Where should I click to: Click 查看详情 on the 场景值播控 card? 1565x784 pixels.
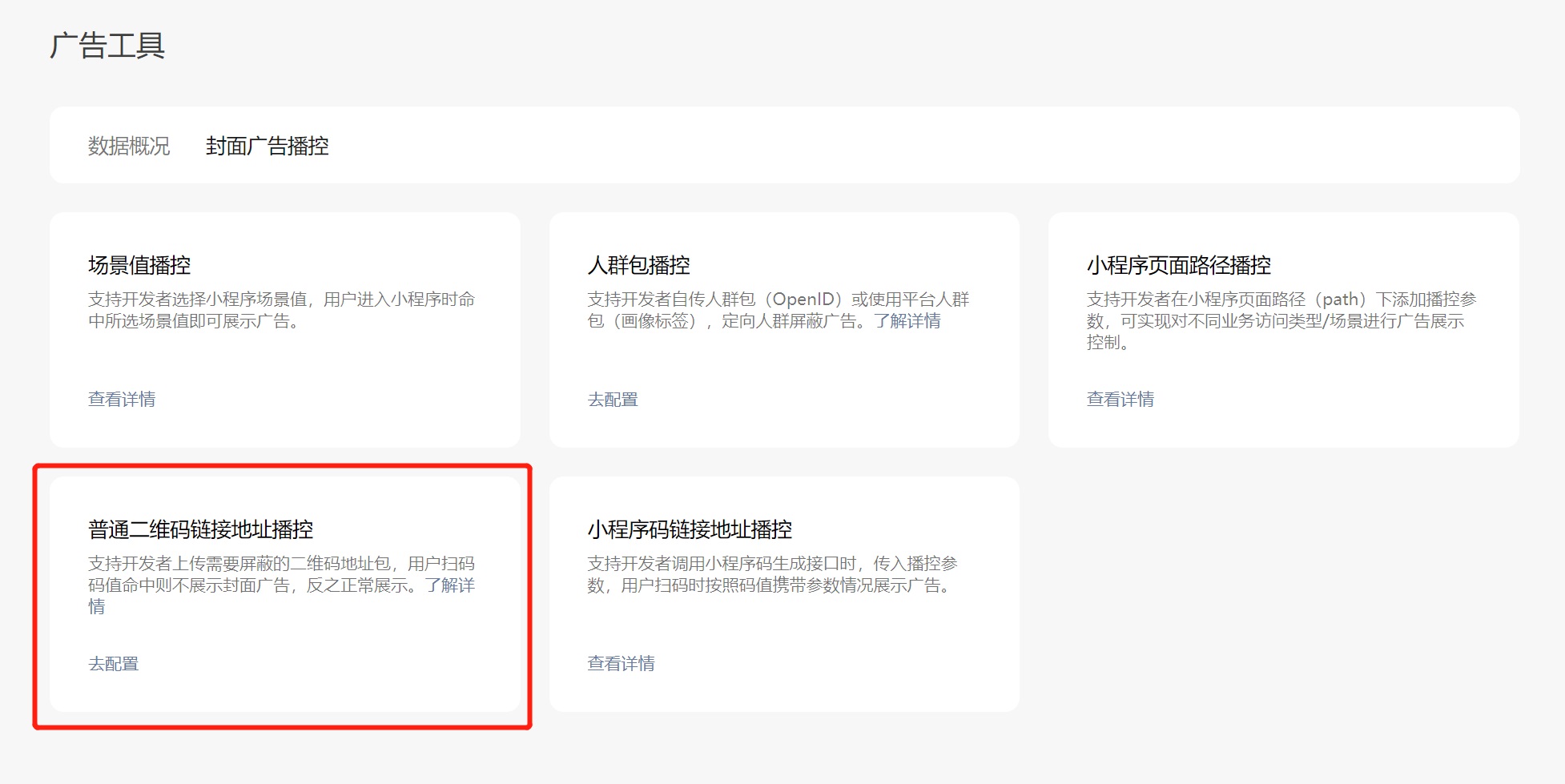(x=122, y=398)
